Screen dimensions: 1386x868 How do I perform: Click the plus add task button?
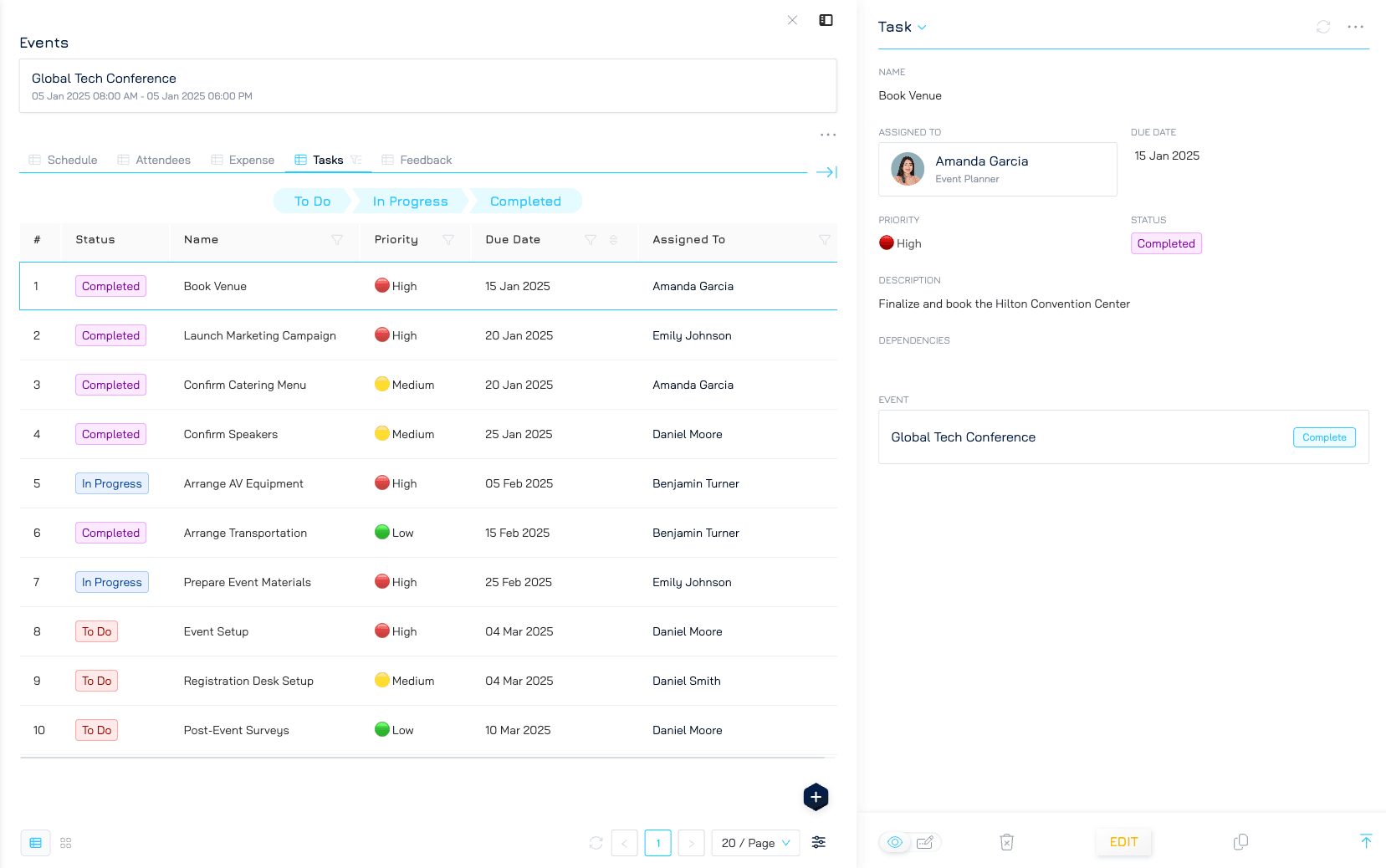[816, 797]
